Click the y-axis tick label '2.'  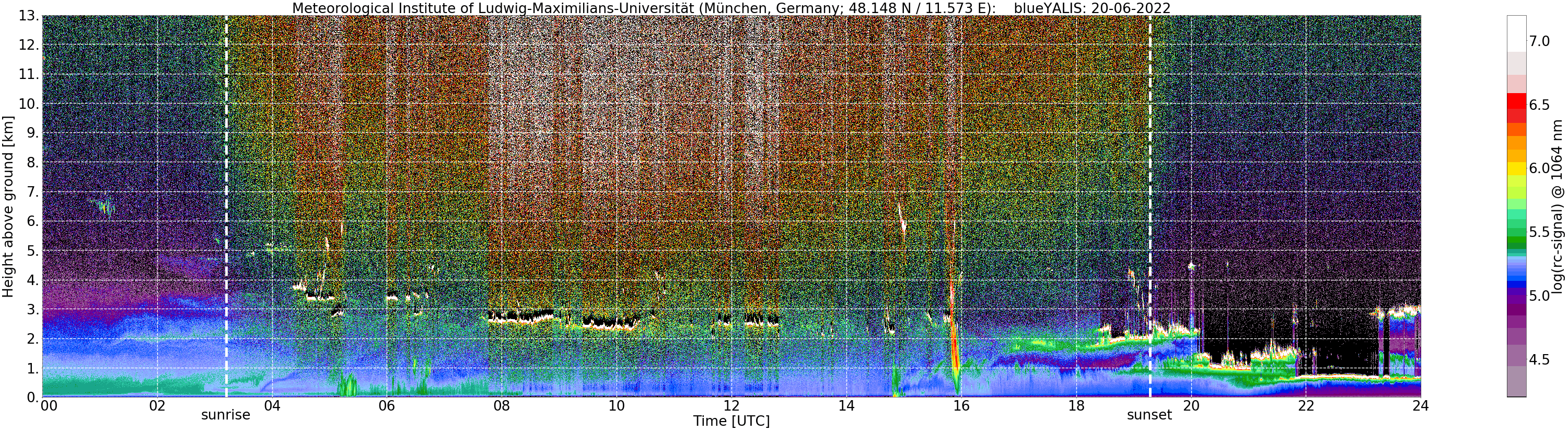(x=32, y=339)
